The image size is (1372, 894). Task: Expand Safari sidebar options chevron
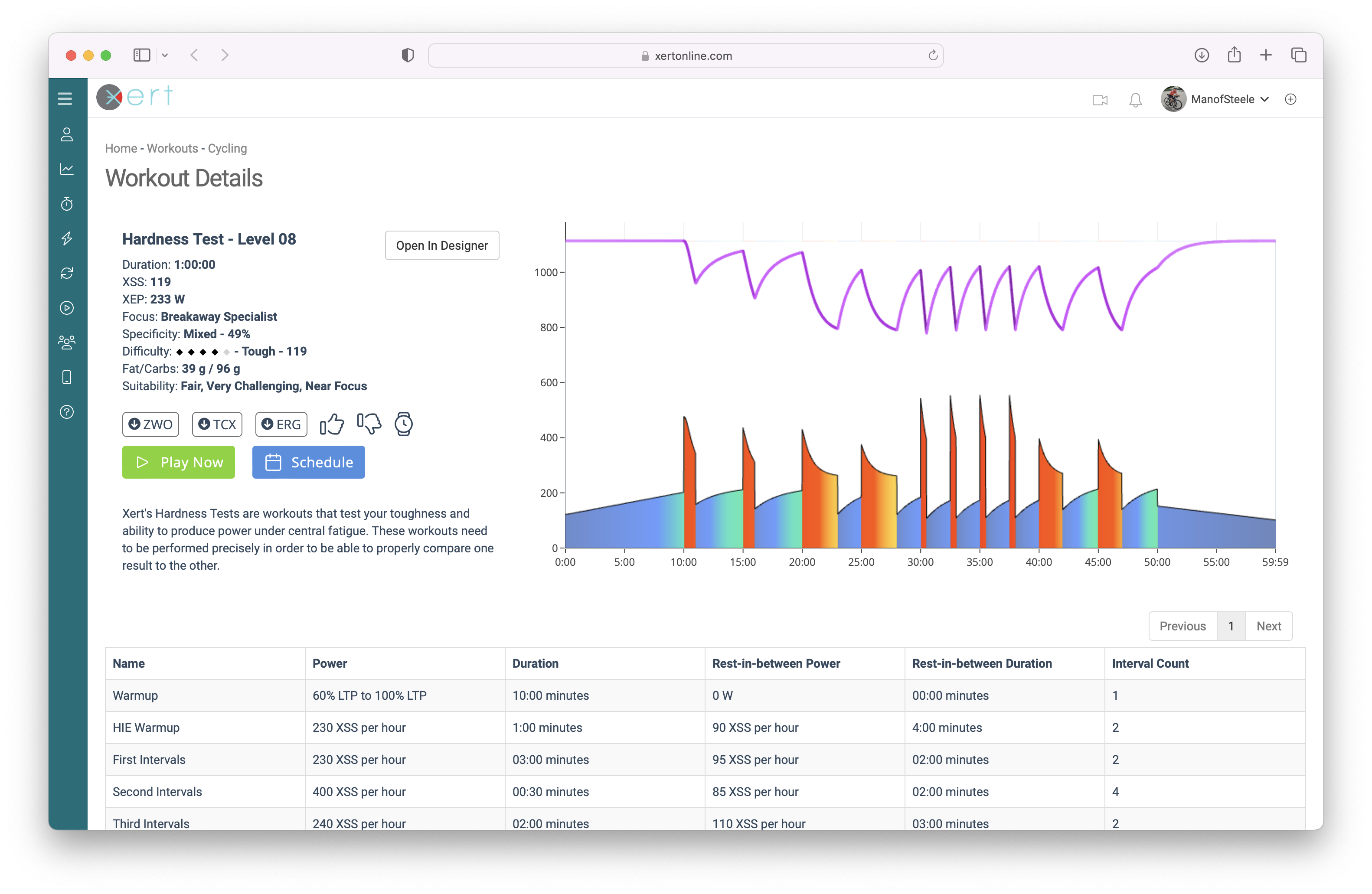(x=165, y=55)
